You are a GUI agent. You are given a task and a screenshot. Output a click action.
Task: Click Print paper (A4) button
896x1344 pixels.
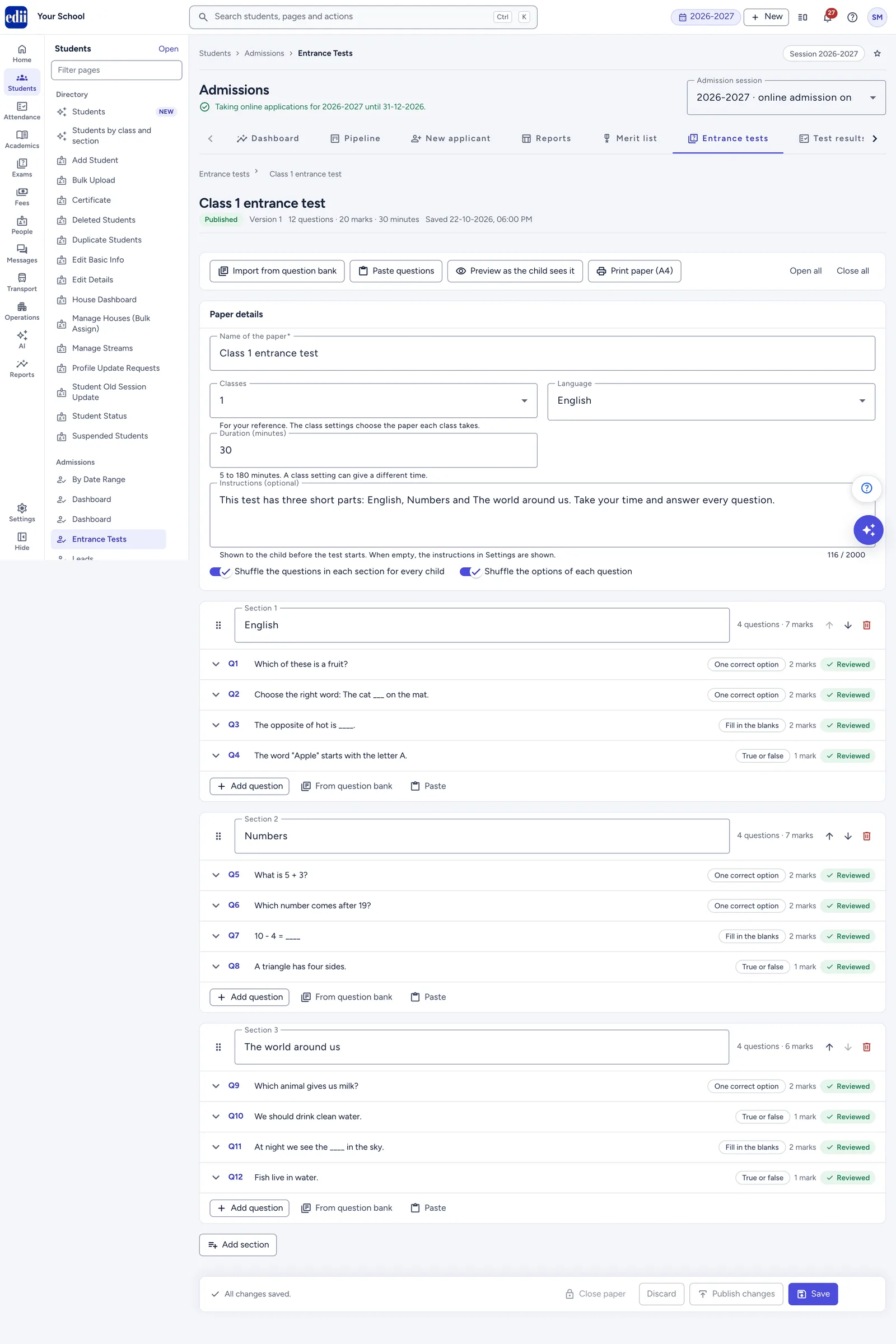coord(634,271)
